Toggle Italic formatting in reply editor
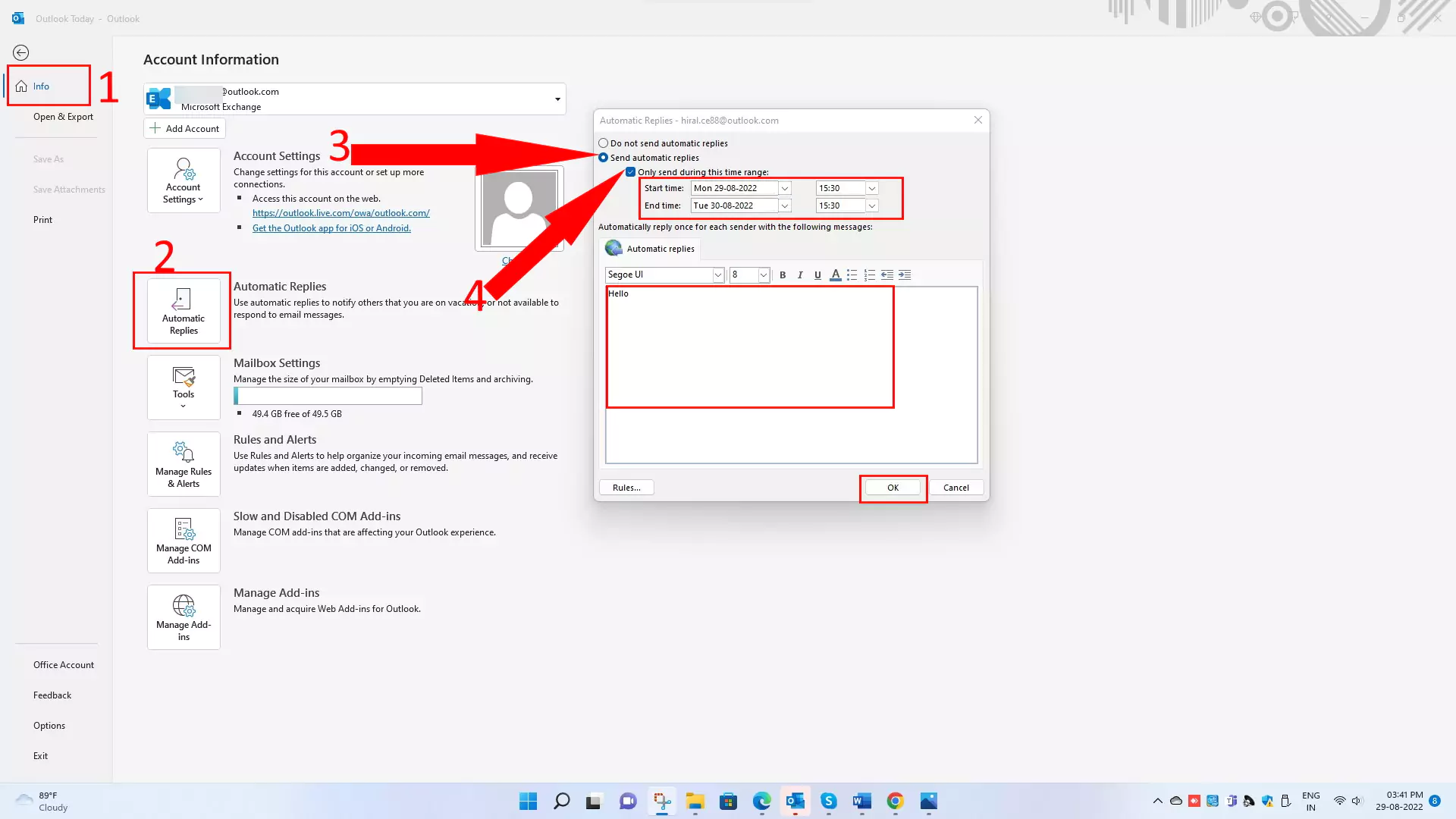The width and height of the screenshot is (1456, 819). point(800,275)
